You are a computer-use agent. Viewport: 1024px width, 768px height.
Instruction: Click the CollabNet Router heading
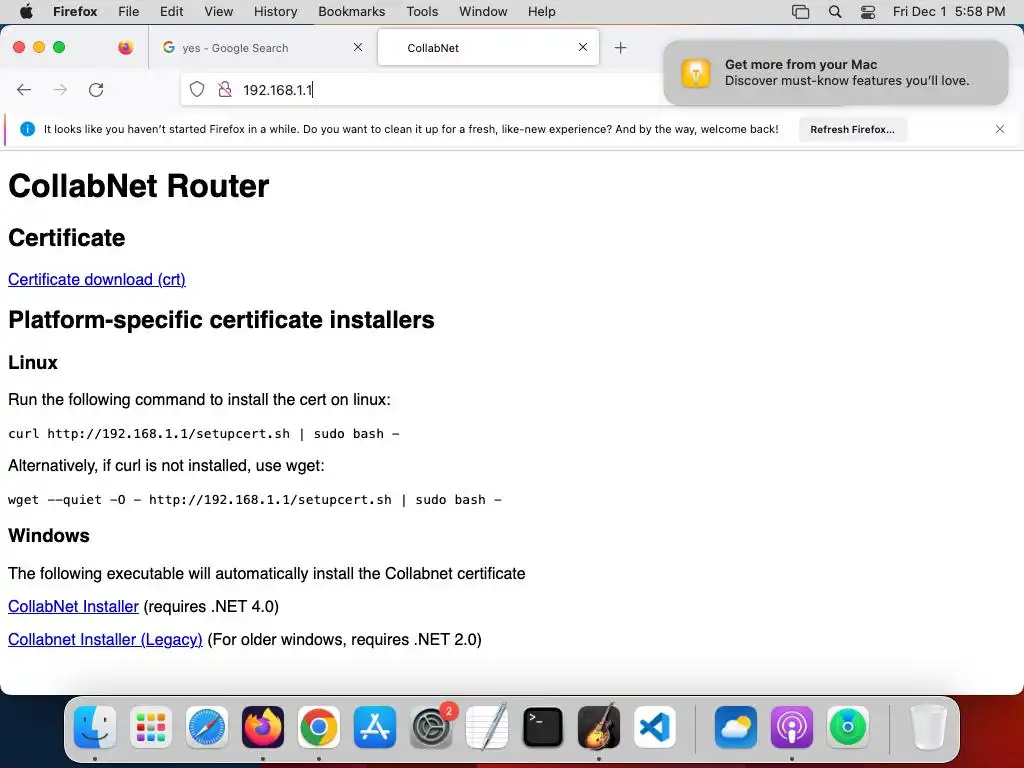pyautogui.click(x=138, y=186)
